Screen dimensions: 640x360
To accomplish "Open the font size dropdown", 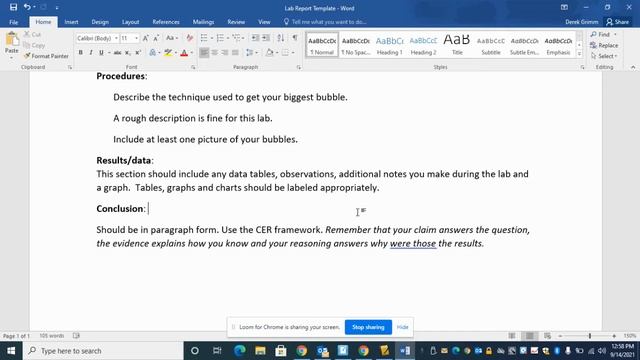I will point(136,38).
